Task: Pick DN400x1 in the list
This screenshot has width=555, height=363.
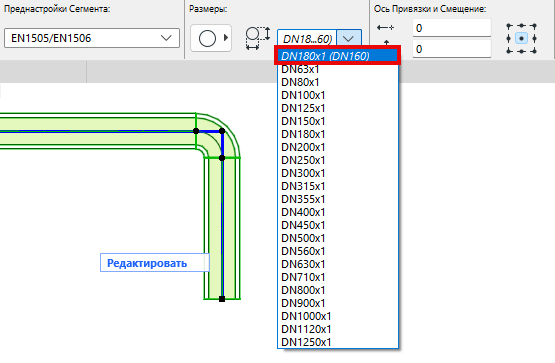Action: click(338, 212)
